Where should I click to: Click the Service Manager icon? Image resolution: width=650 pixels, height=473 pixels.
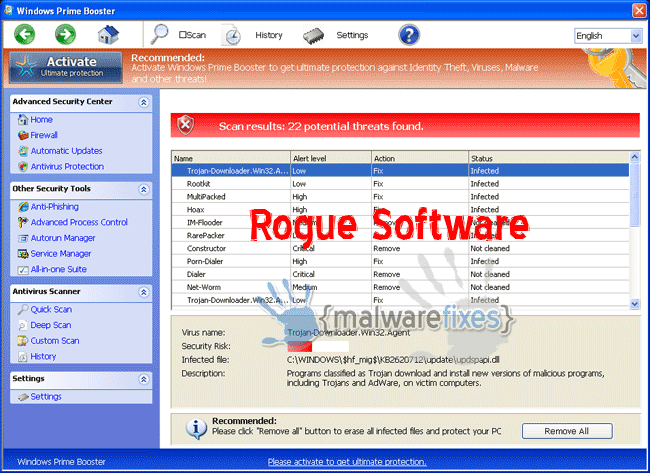23,254
